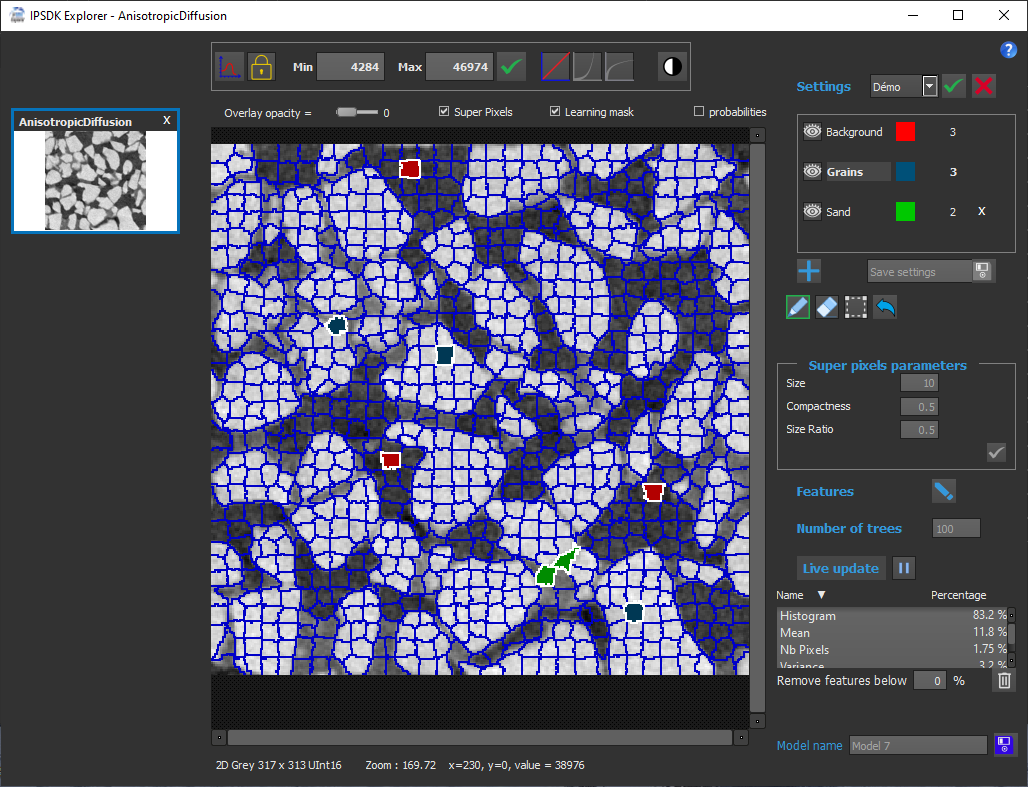This screenshot has width=1028, height=787.
Task: Click the trash icon to remove features
Action: (1004, 680)
